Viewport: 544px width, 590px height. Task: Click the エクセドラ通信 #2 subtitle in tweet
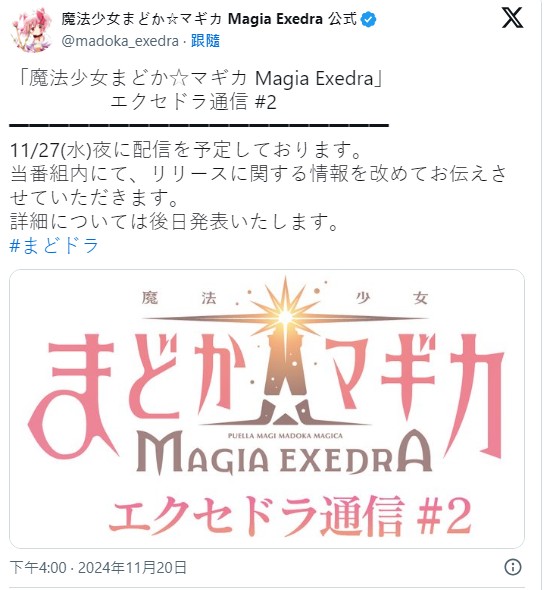(194, 102)
